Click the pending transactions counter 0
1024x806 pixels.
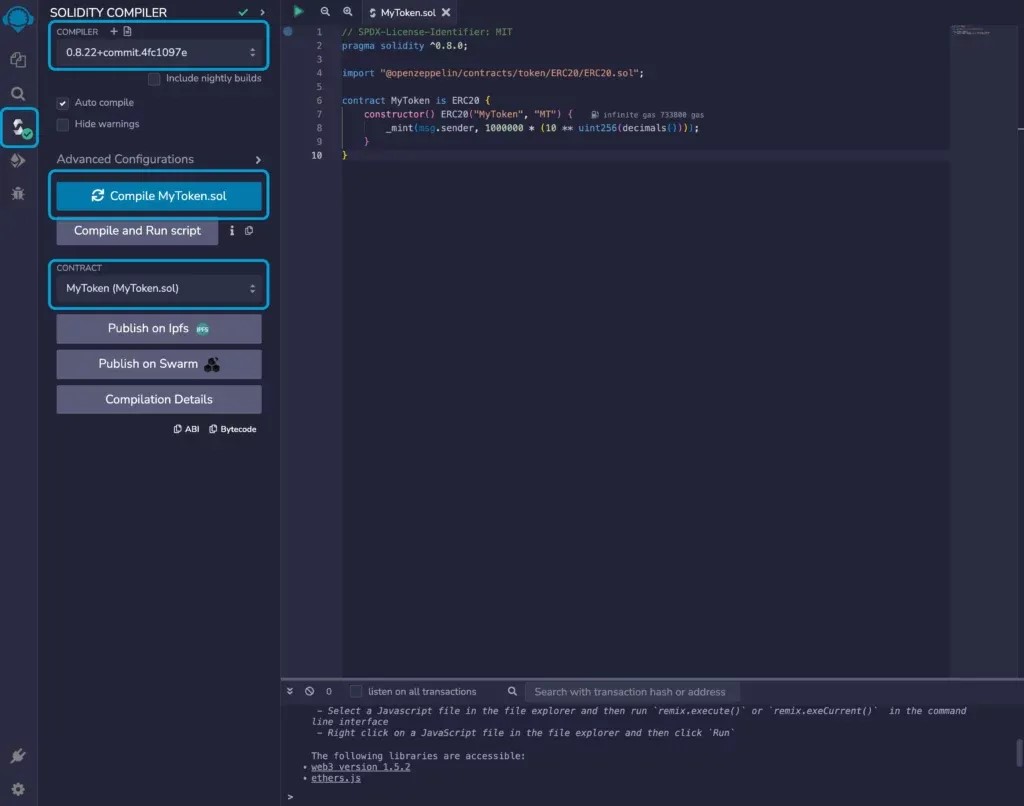(x=328, y=691)
